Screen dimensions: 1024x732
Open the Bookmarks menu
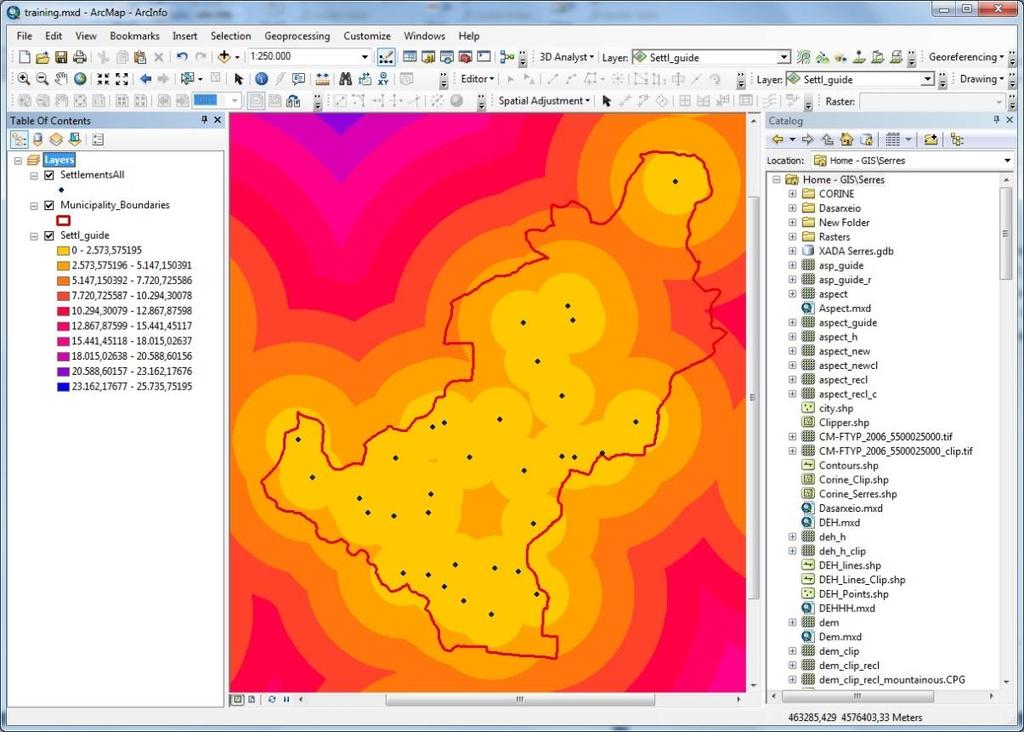pos(135,36)
